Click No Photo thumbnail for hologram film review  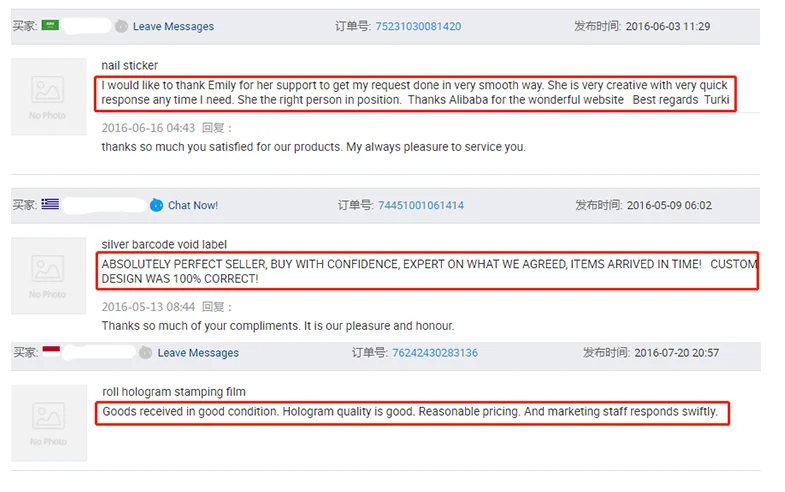(48, 422)
